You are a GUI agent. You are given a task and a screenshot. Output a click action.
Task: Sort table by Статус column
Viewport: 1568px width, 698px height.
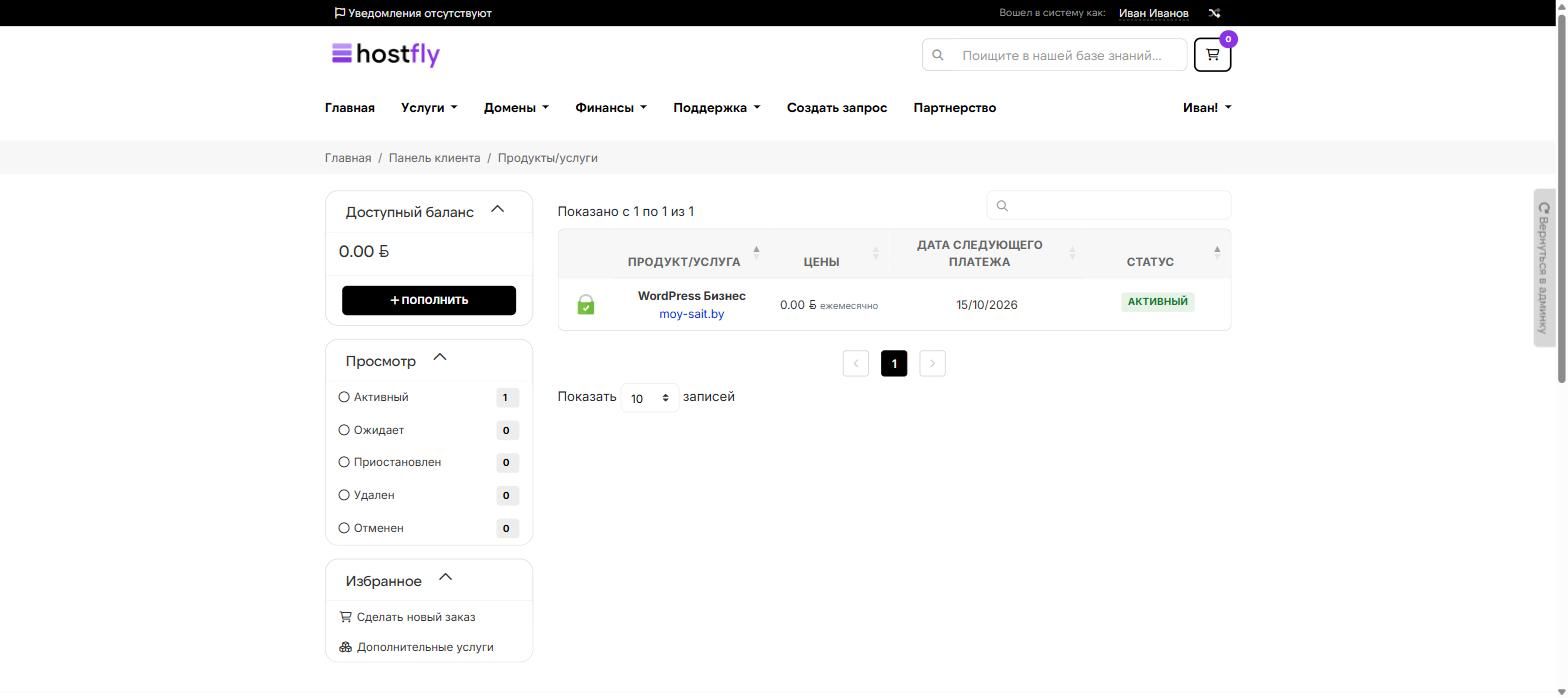click(x=1150, y=262)
